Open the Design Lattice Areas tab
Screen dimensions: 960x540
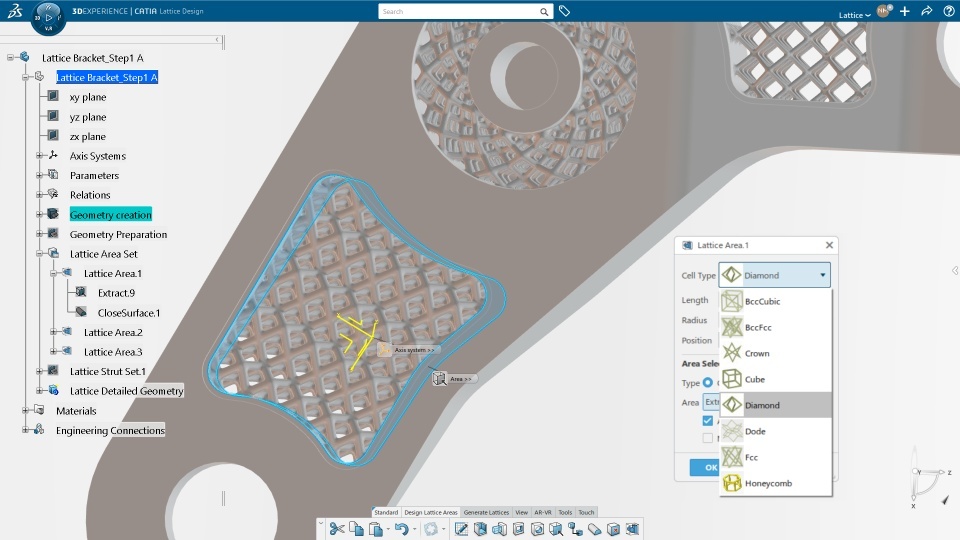pyautogui.click(x=430, y=512)
